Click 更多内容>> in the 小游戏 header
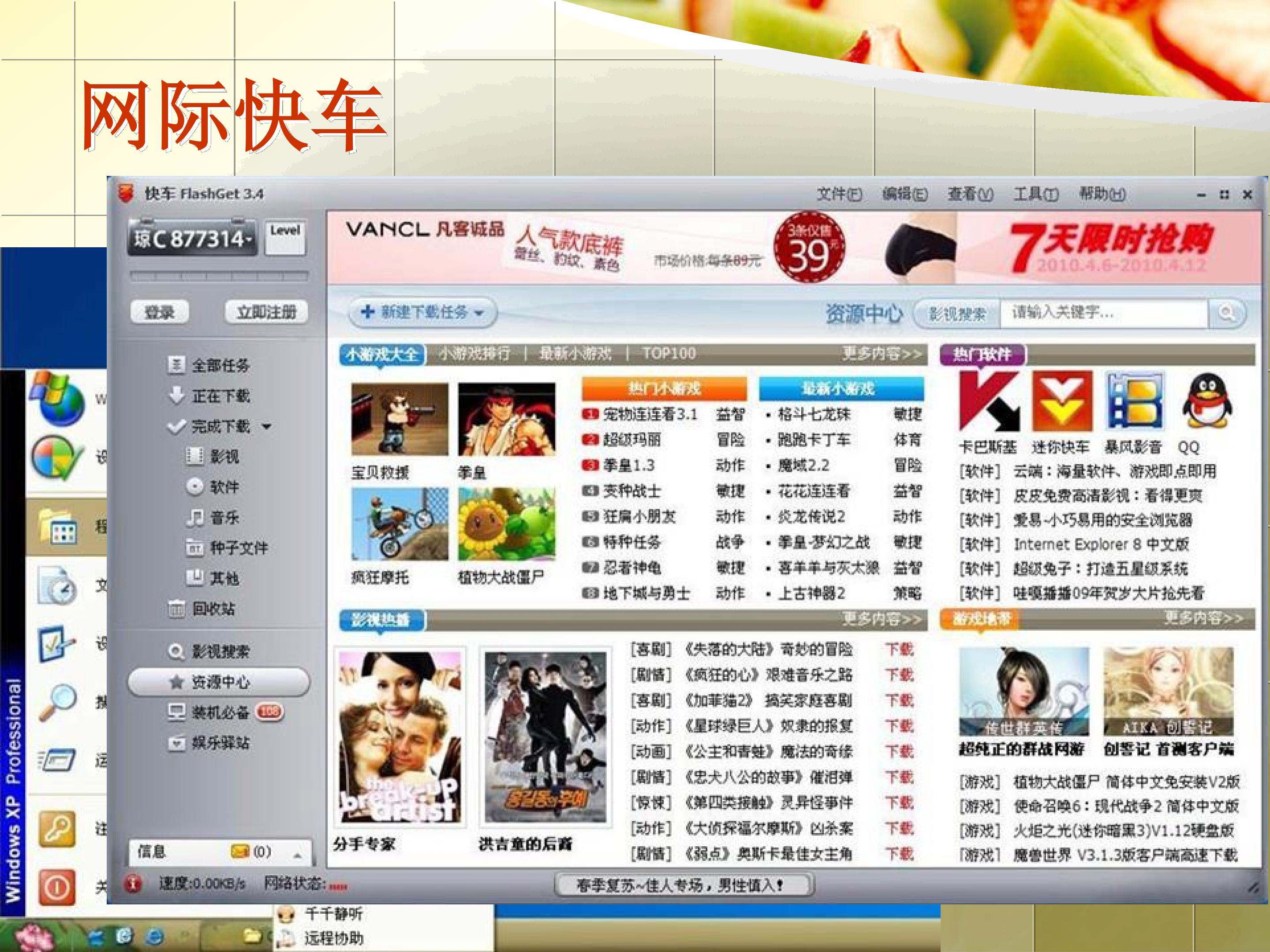The height and width of the screenshot is (952, 1270). point(882,353)
